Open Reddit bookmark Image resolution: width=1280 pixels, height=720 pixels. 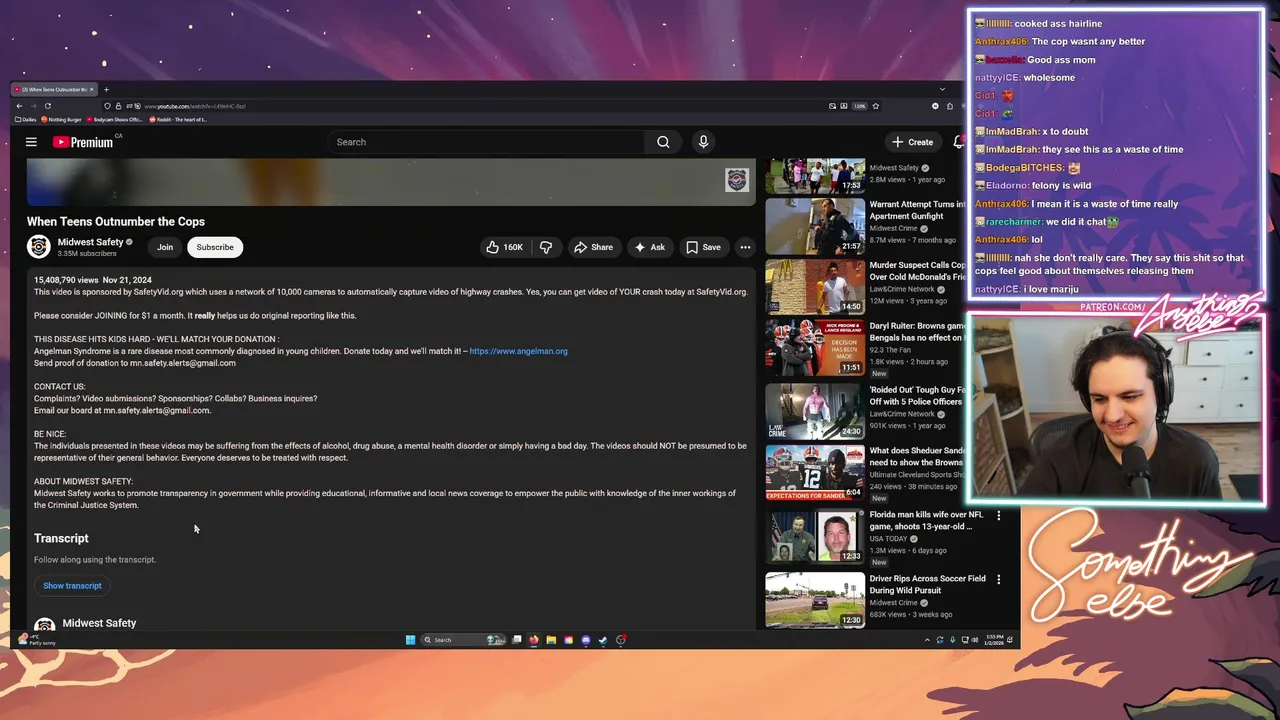pyautogui.click(x=178, y=119)
